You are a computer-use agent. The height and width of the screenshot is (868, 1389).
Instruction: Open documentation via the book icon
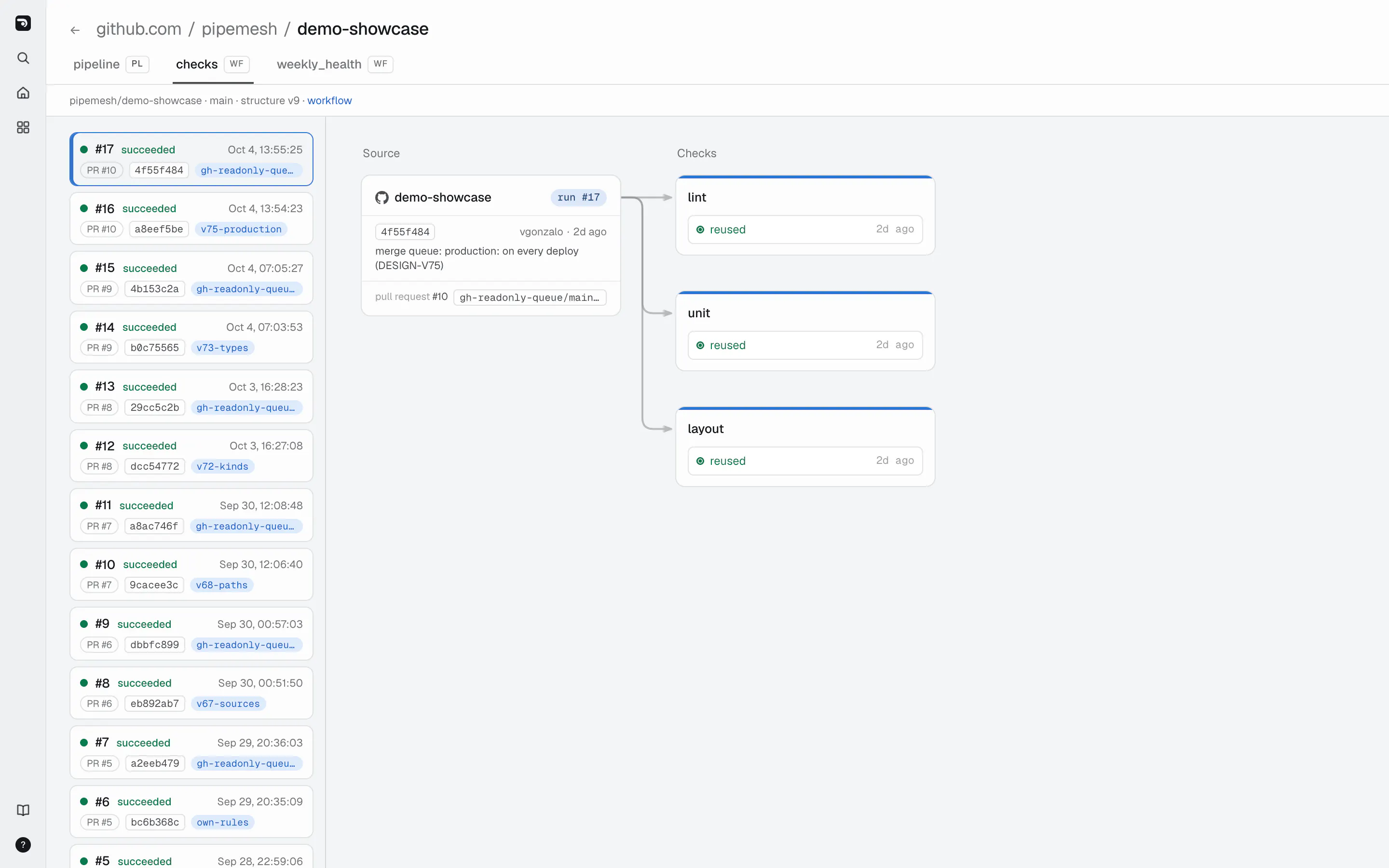pos(23,810)
